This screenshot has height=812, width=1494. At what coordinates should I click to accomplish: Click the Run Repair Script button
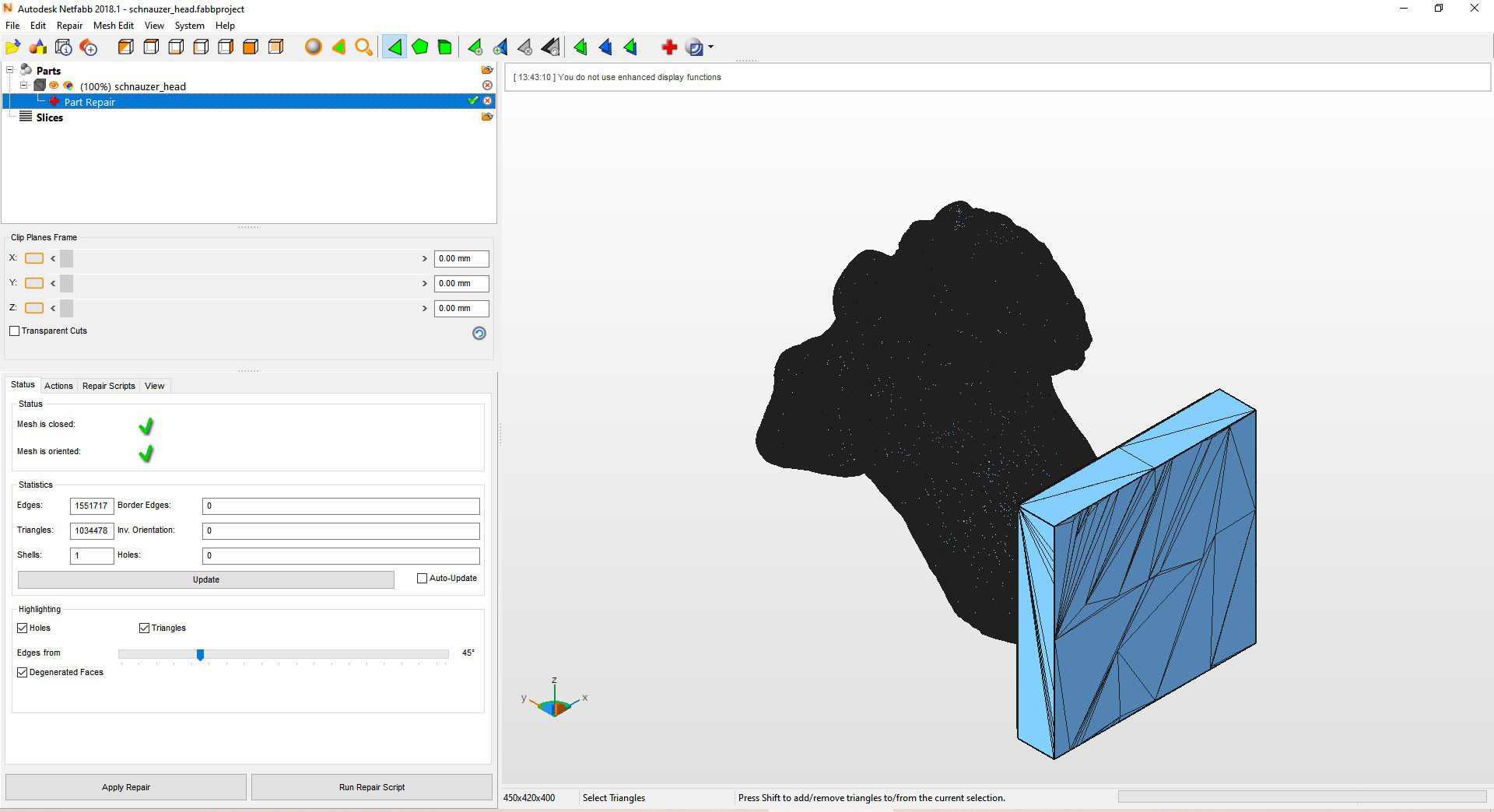tap(372, 787)
